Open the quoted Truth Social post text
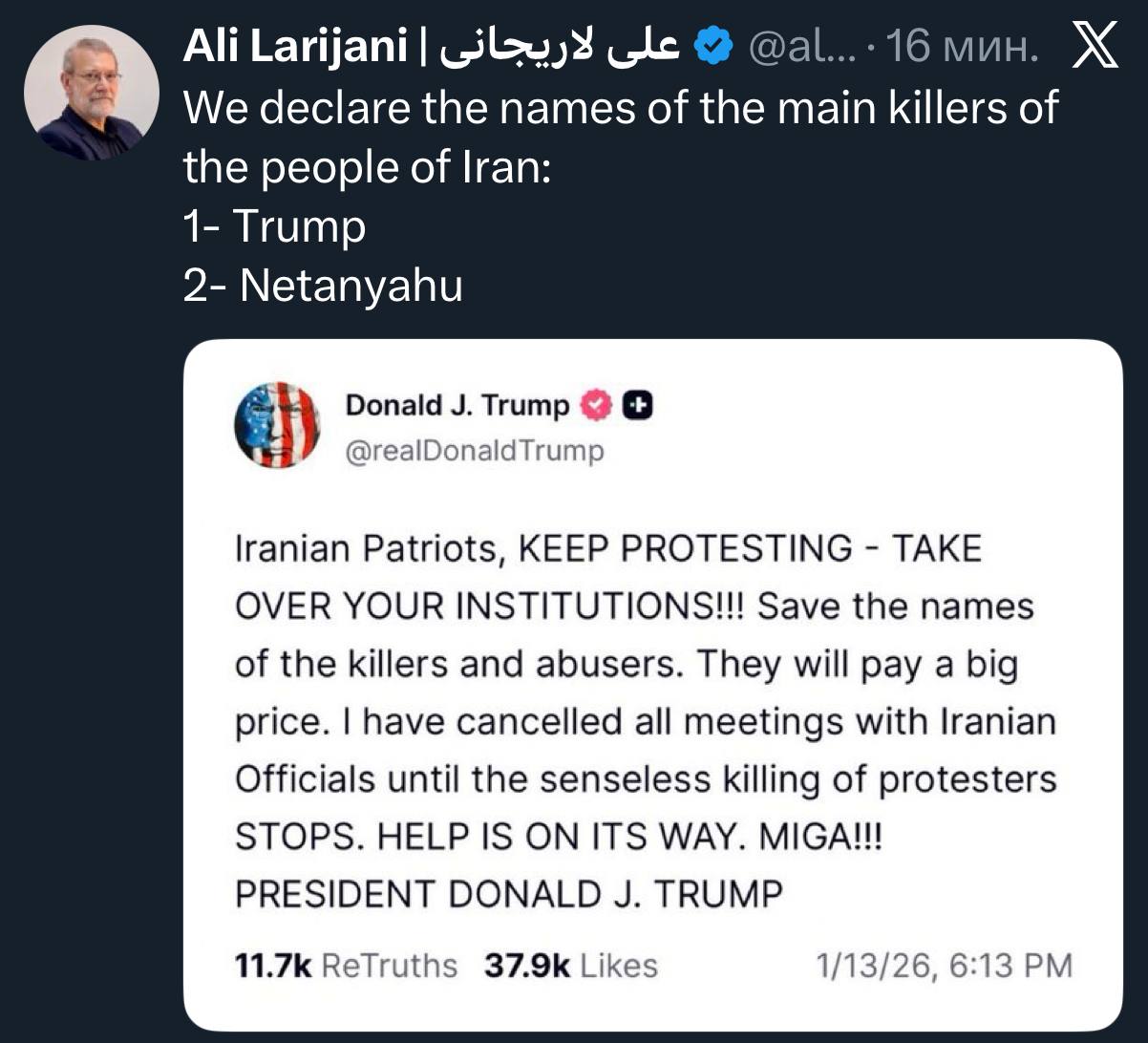The width and height of the screenshot is (1148, 1043). (x=646, y=721)
